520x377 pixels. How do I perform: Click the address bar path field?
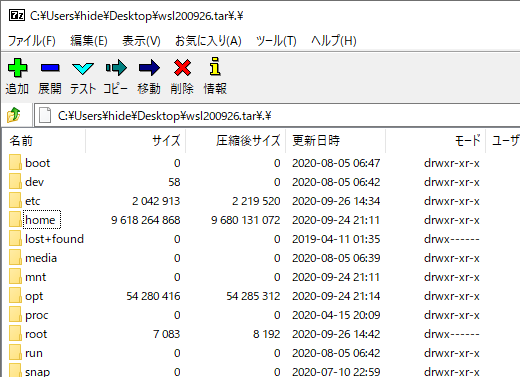pos(277,115)
